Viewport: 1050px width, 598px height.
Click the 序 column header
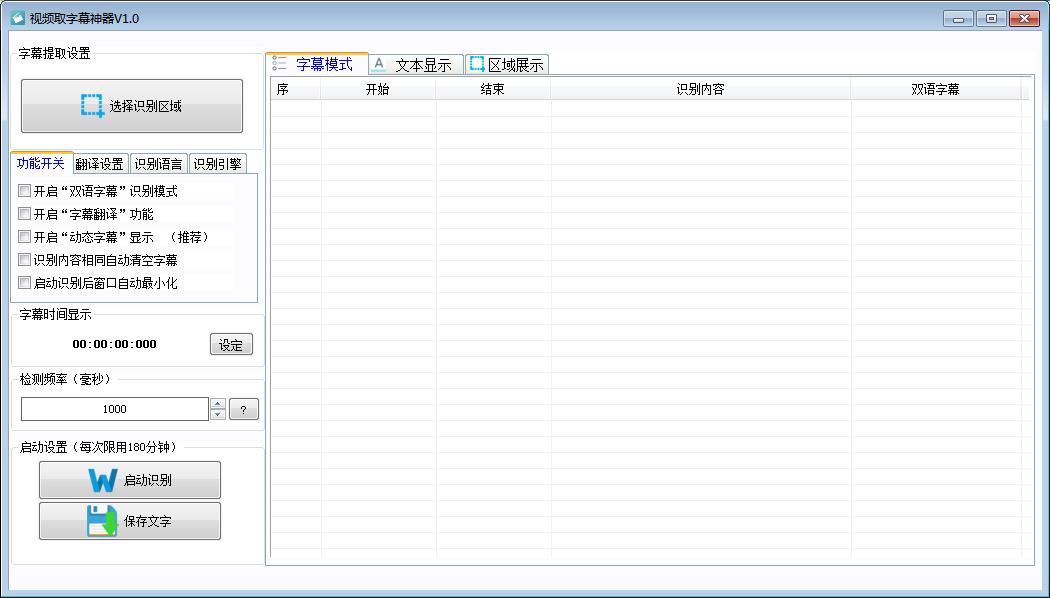(295, 89)
